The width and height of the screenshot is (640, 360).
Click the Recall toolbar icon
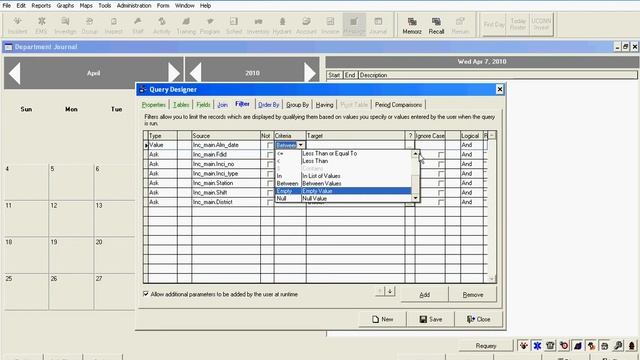point(436,25)
